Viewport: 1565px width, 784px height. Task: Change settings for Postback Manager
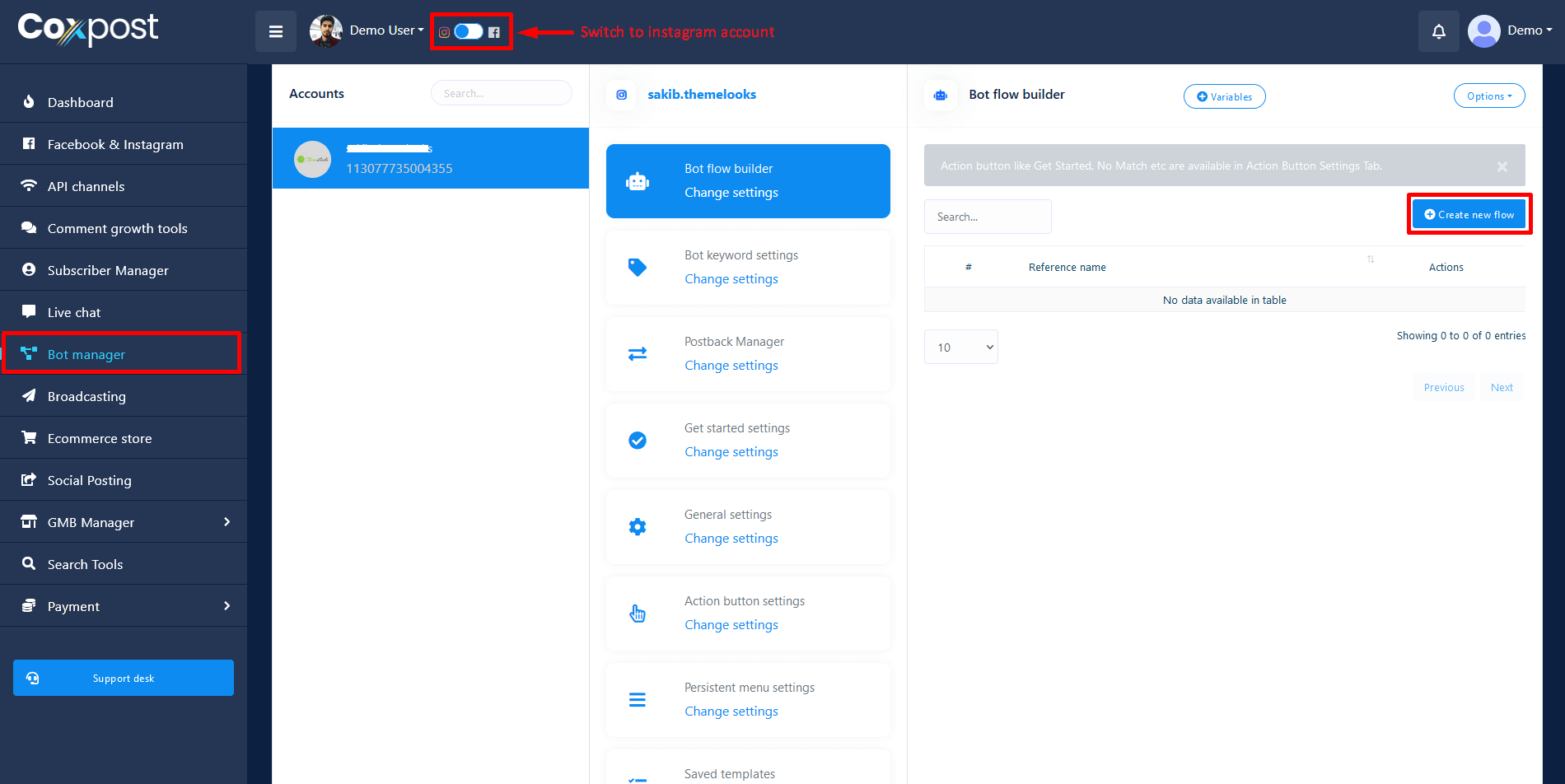[x=731, y=366]
